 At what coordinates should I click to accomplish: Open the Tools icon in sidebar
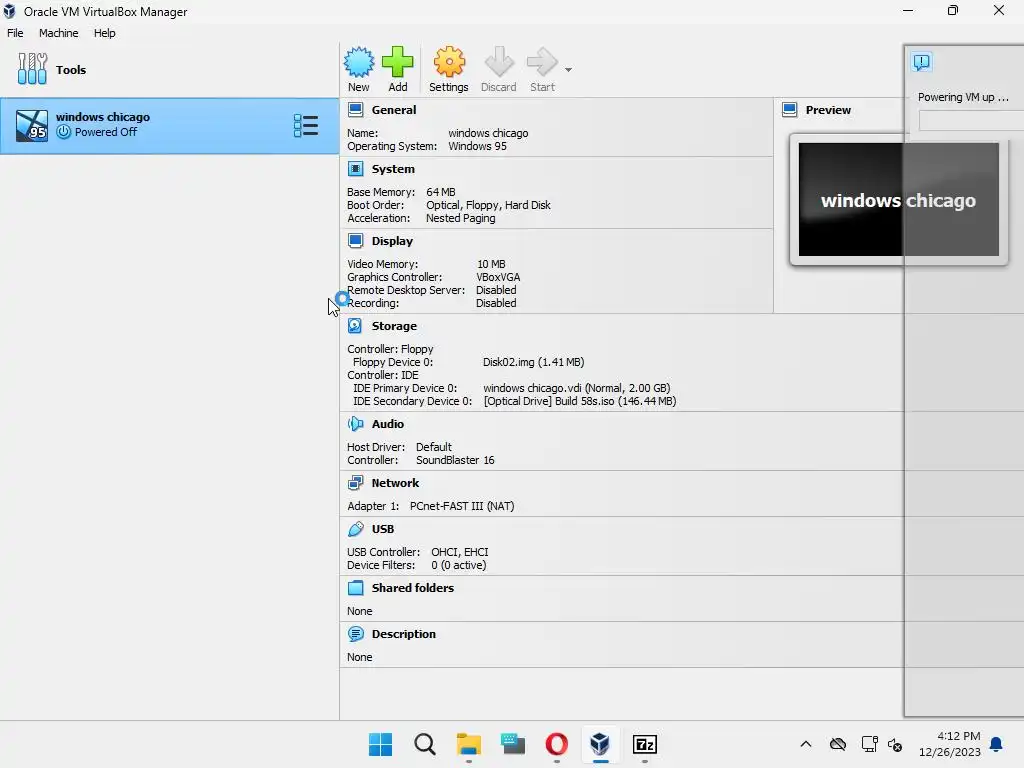coord(32,69)
